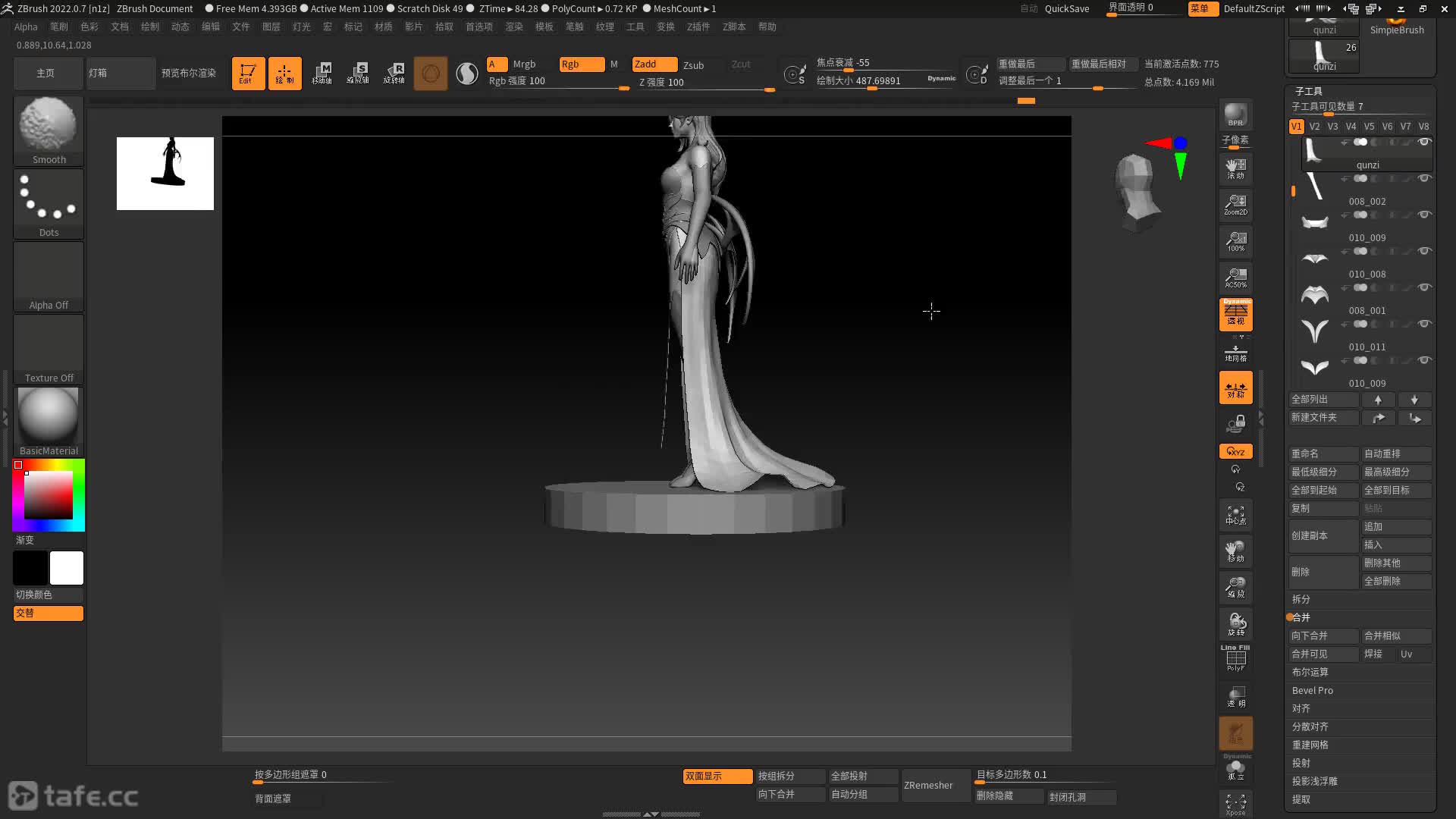Activate the Move gizmo icon
Screen dimensions: 1456x819
click(x=322, y=74)
